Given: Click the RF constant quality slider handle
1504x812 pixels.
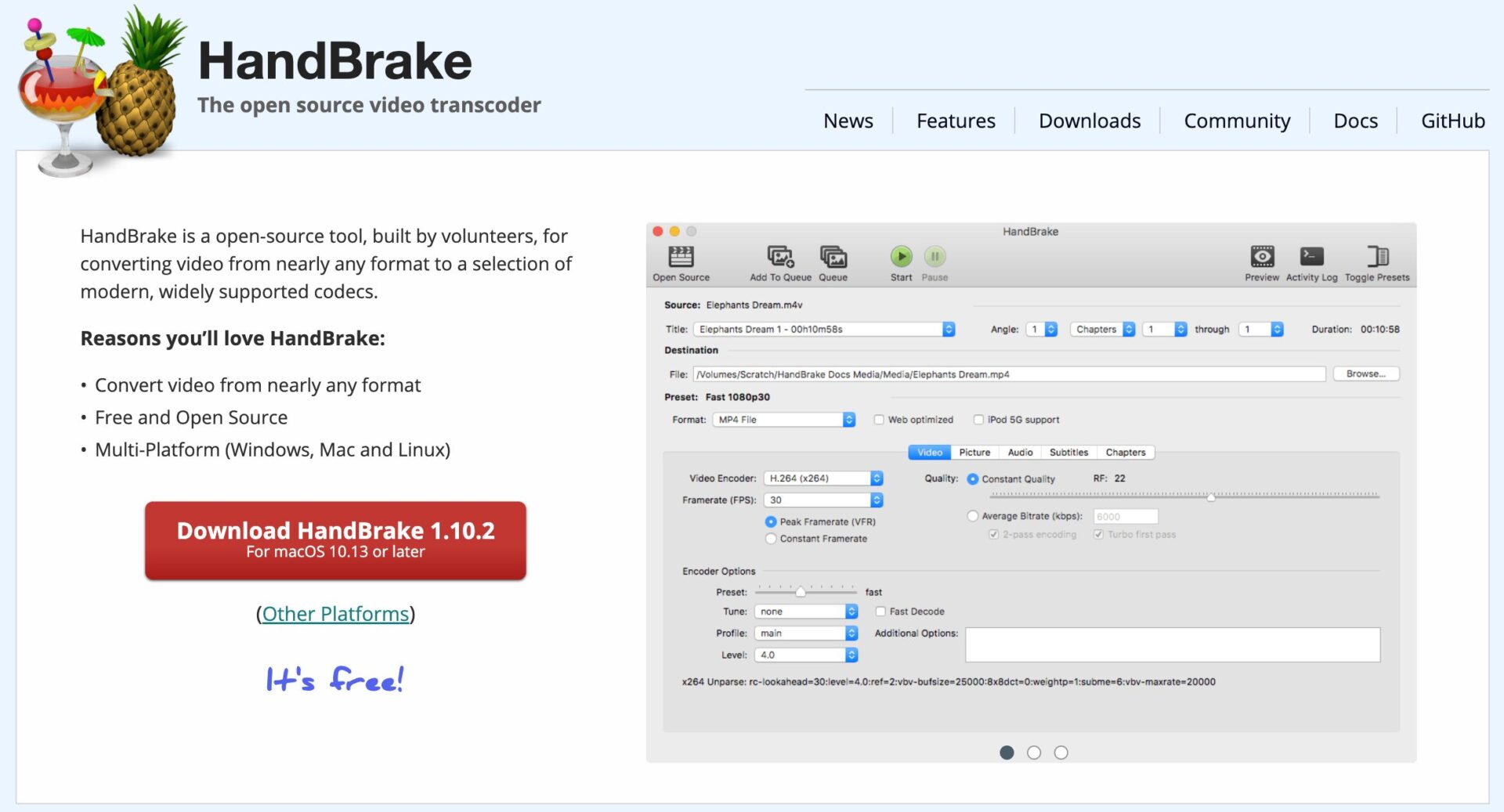Looking at the screenshot, I should pyautogui.click(x=1211, y=497).
